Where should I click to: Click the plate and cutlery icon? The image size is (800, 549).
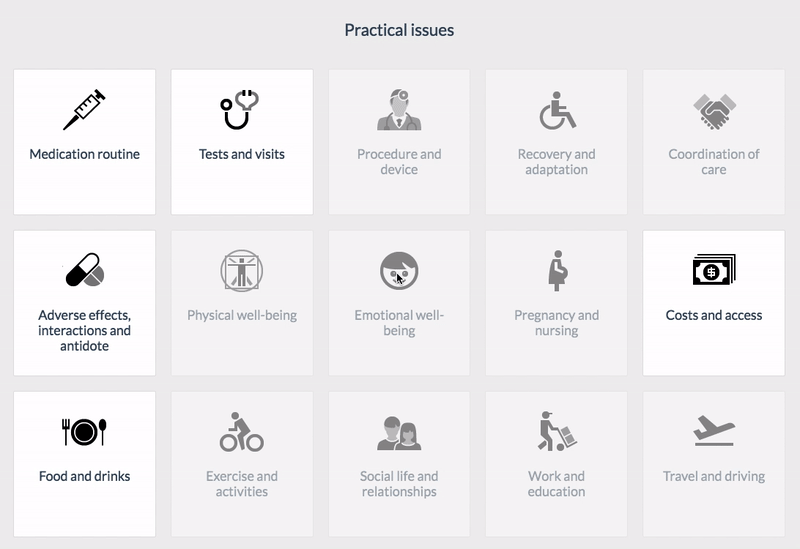coord(84,432)
